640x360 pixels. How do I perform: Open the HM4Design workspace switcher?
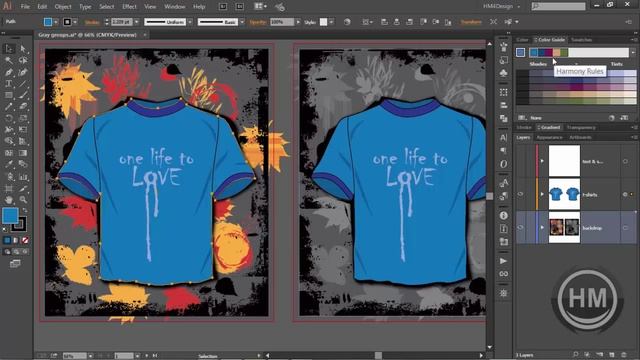[502, 7]
